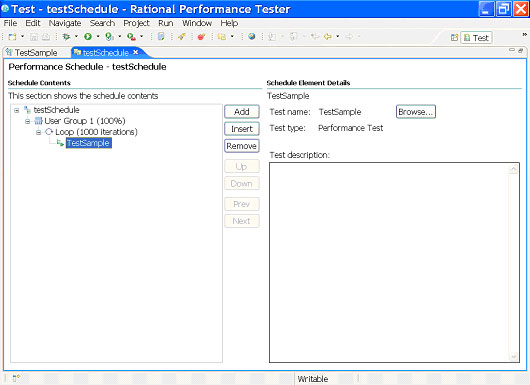This screenshot has height=385, width=530.
Task: Click the green Run icon
Action: 88,37
